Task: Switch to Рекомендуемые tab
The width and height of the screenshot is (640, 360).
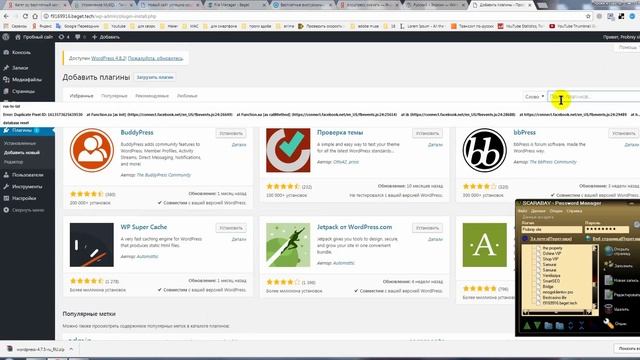Action: point(152,96)
